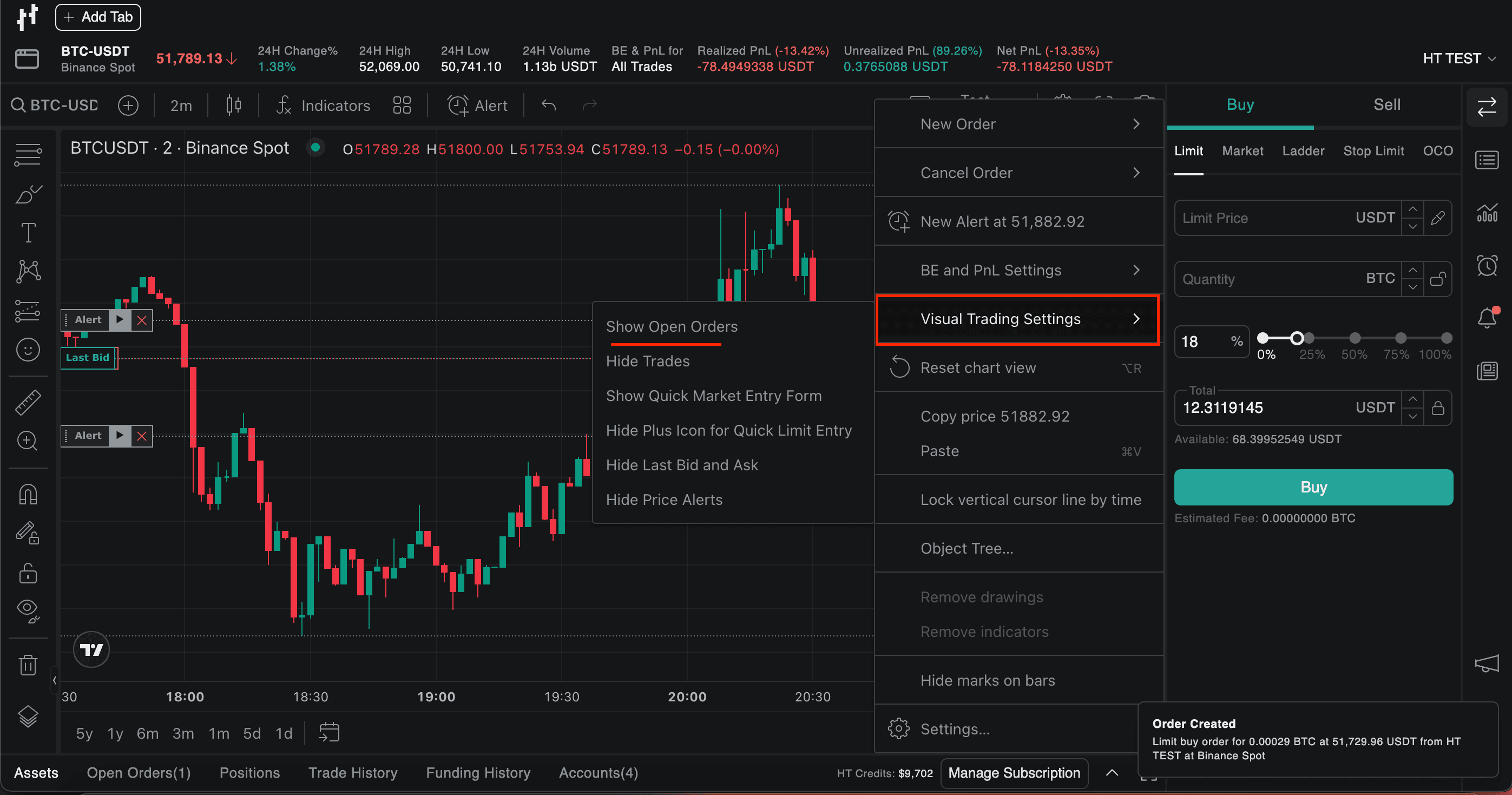This screenshot has height=795, width=1512.
Task: Create an Alert from the toolbar
Action: click(x=477, y=106)
